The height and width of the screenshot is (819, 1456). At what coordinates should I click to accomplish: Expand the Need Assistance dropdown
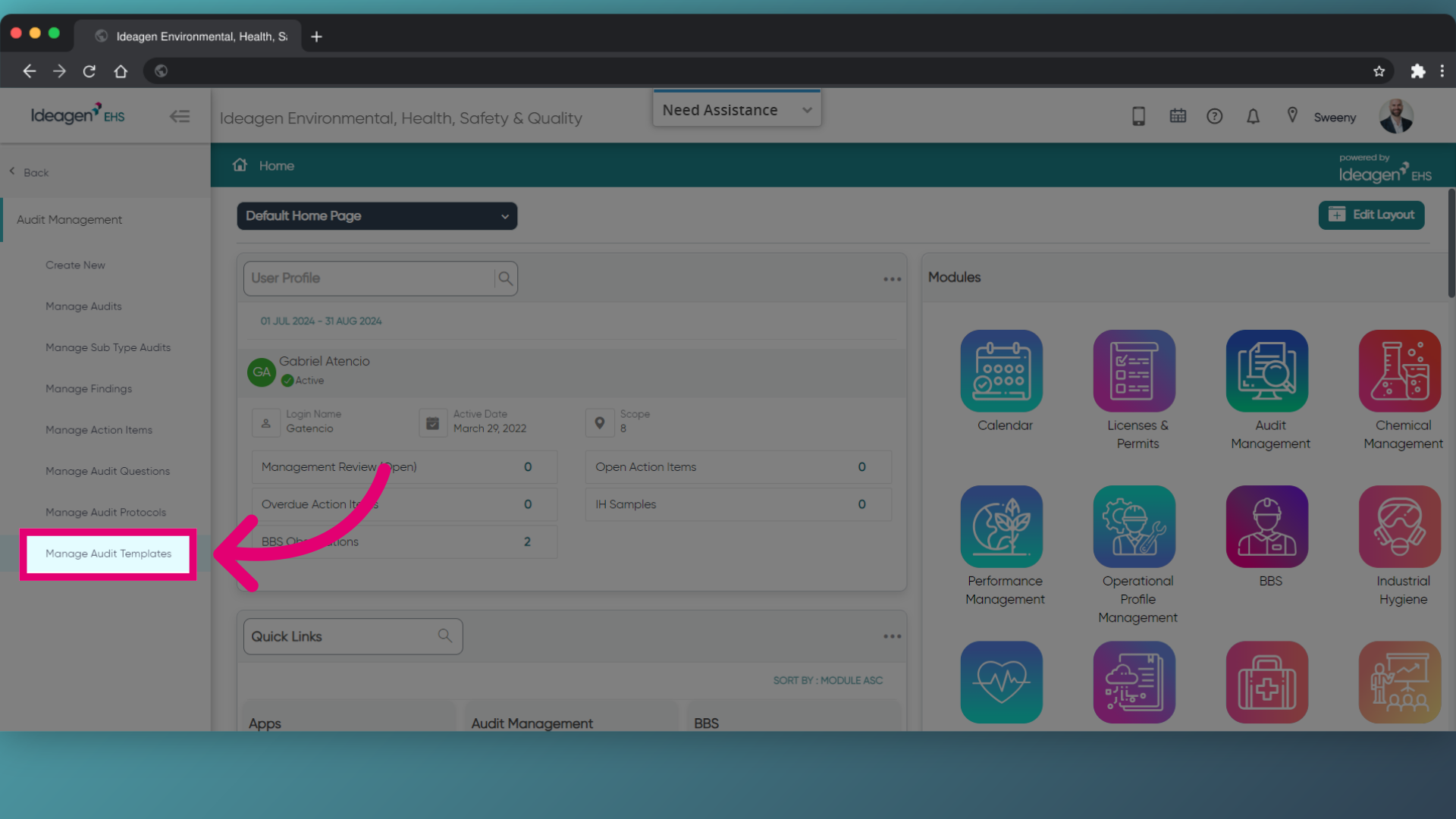[x=736, y=109]
